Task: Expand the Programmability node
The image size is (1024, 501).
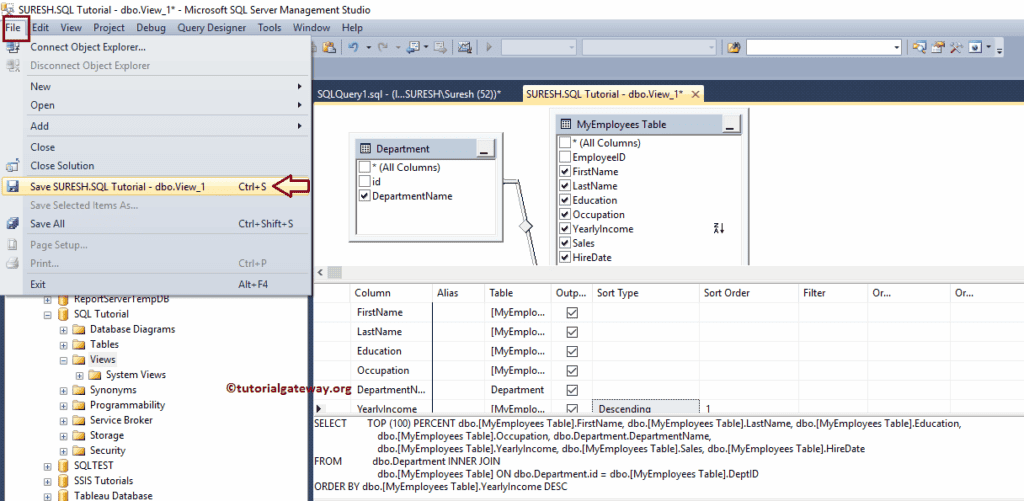Action: [x=63, y=405]
